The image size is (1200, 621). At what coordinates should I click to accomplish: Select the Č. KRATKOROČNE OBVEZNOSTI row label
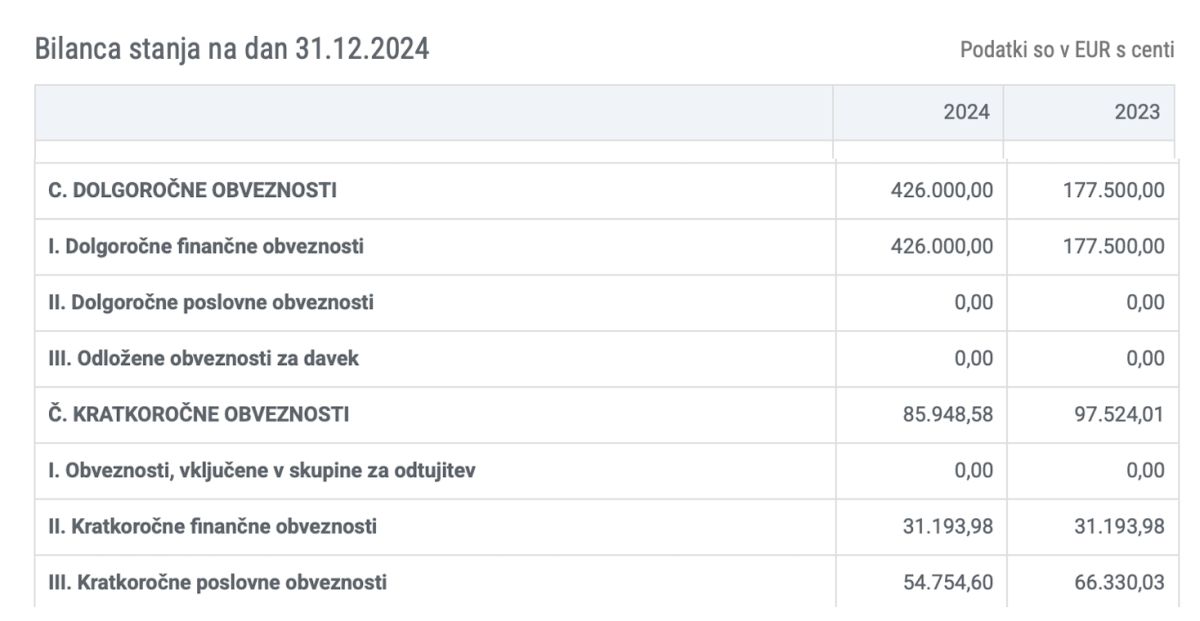(198, 414)
